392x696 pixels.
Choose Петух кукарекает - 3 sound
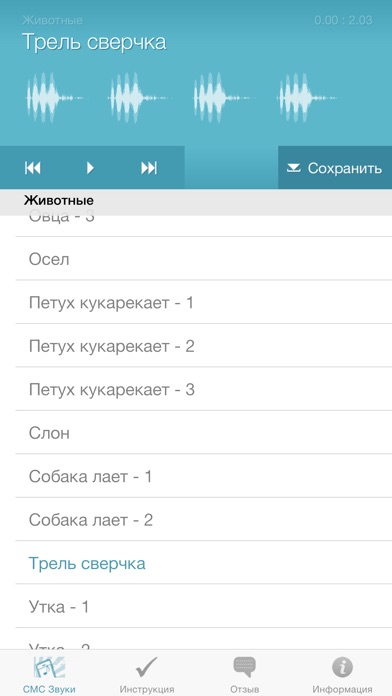tap(204, 389)
